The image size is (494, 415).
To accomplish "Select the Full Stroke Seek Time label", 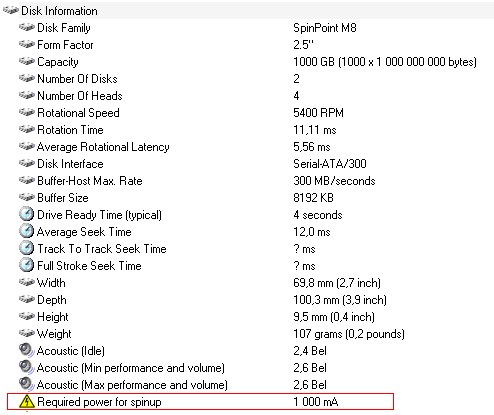I will tap(89, 266).
